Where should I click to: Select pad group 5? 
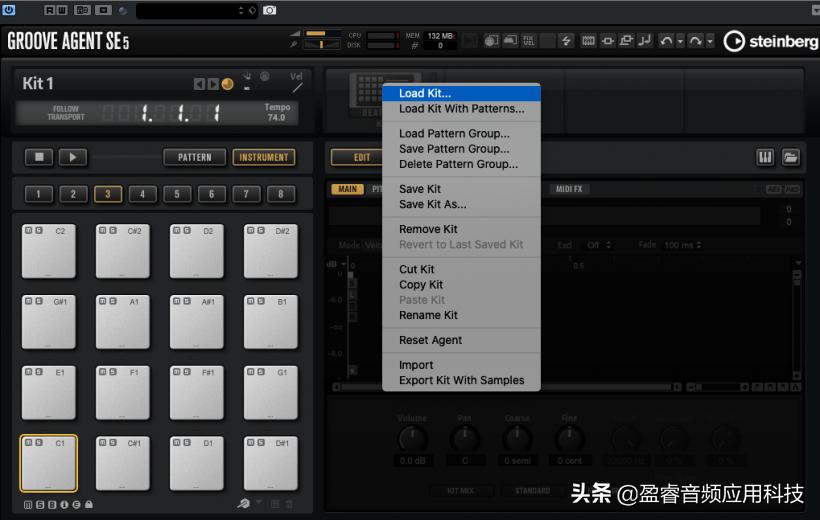coord(177,194)
